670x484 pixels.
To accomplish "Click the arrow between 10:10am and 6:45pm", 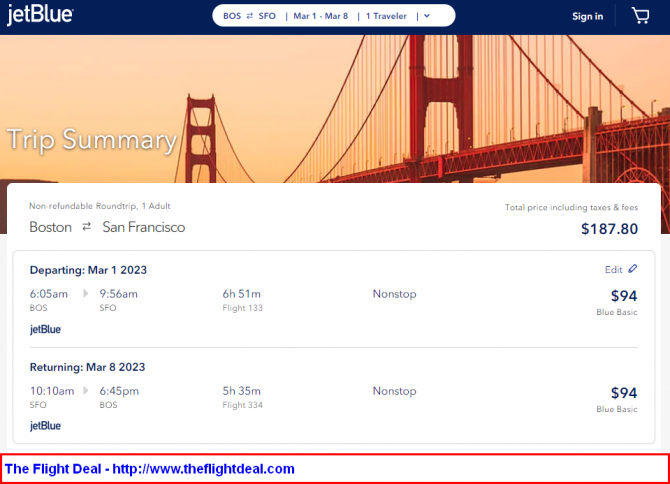I will 85,390.
